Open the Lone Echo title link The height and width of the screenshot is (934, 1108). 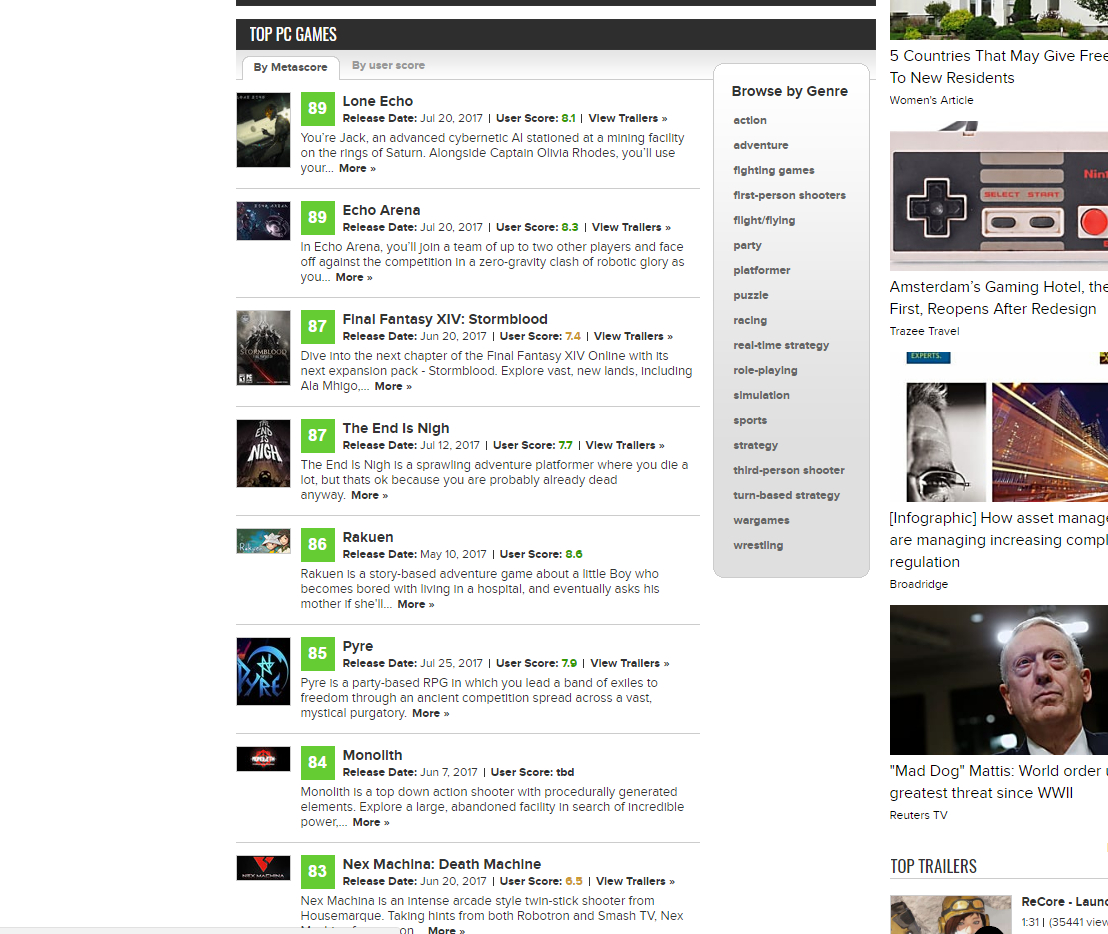click(377, 101)
